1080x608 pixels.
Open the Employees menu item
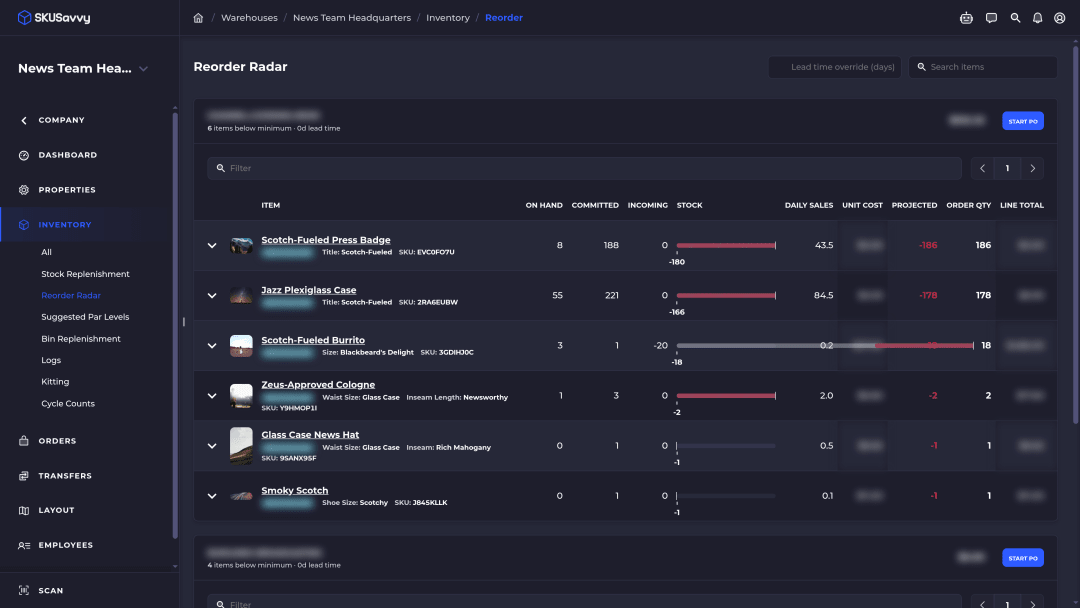[x=65, y=545]
